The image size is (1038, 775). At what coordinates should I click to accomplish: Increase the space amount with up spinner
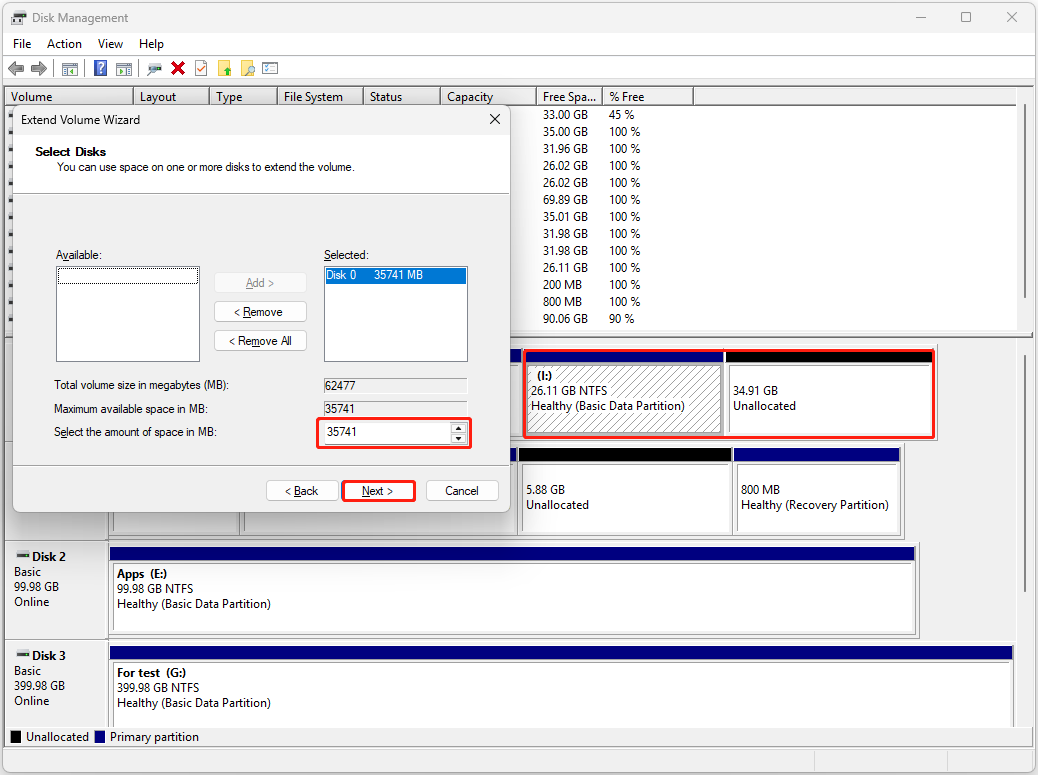[x=458, y=428]
